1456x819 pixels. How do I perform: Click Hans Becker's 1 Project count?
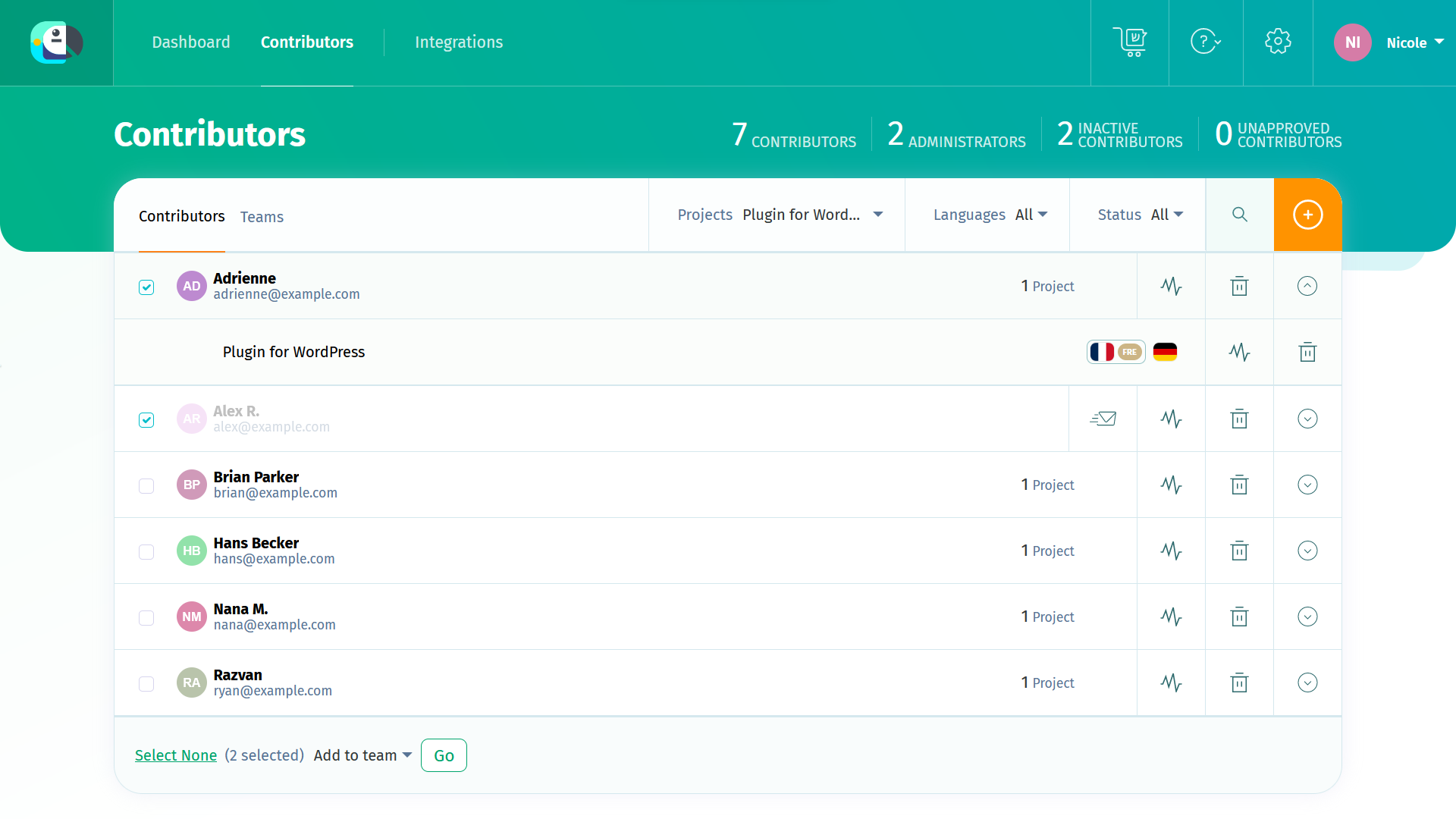click(1047, 551)
